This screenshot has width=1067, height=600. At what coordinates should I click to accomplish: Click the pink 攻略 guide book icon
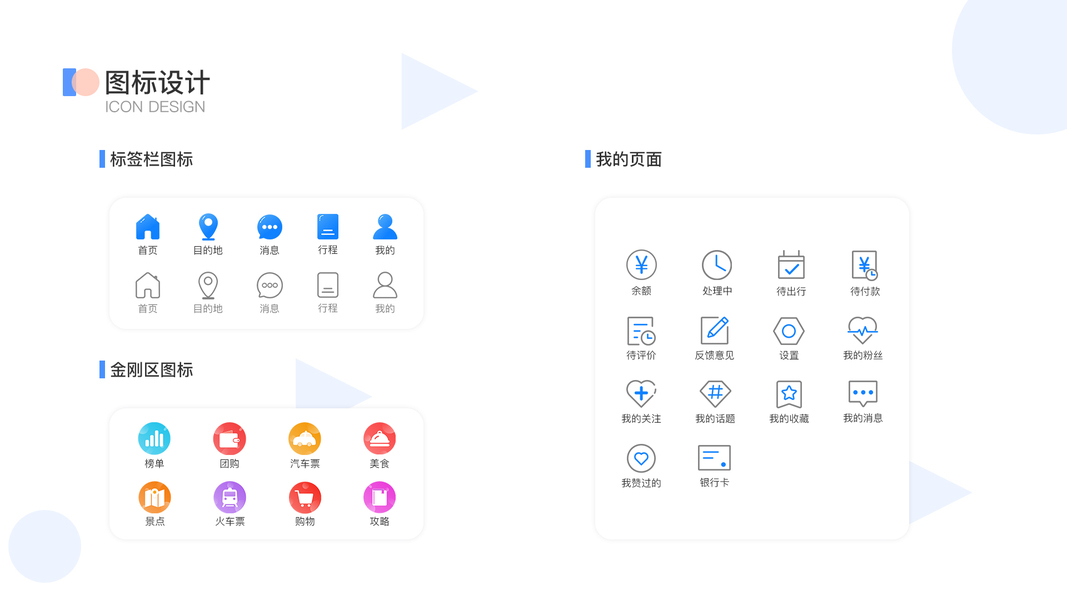point(380,498)
